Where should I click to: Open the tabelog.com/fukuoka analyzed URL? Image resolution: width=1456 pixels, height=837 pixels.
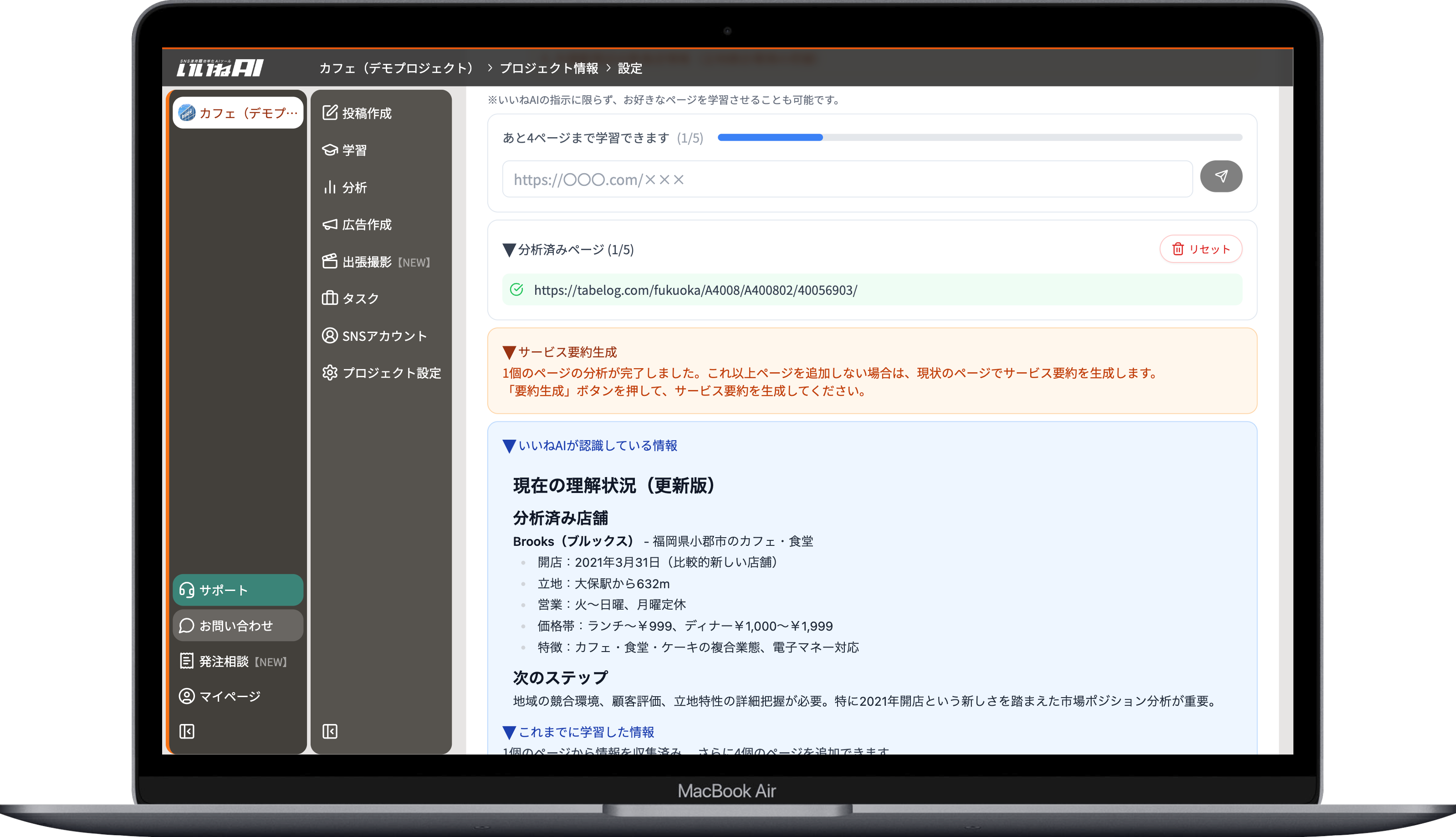[x=695, y=290]
